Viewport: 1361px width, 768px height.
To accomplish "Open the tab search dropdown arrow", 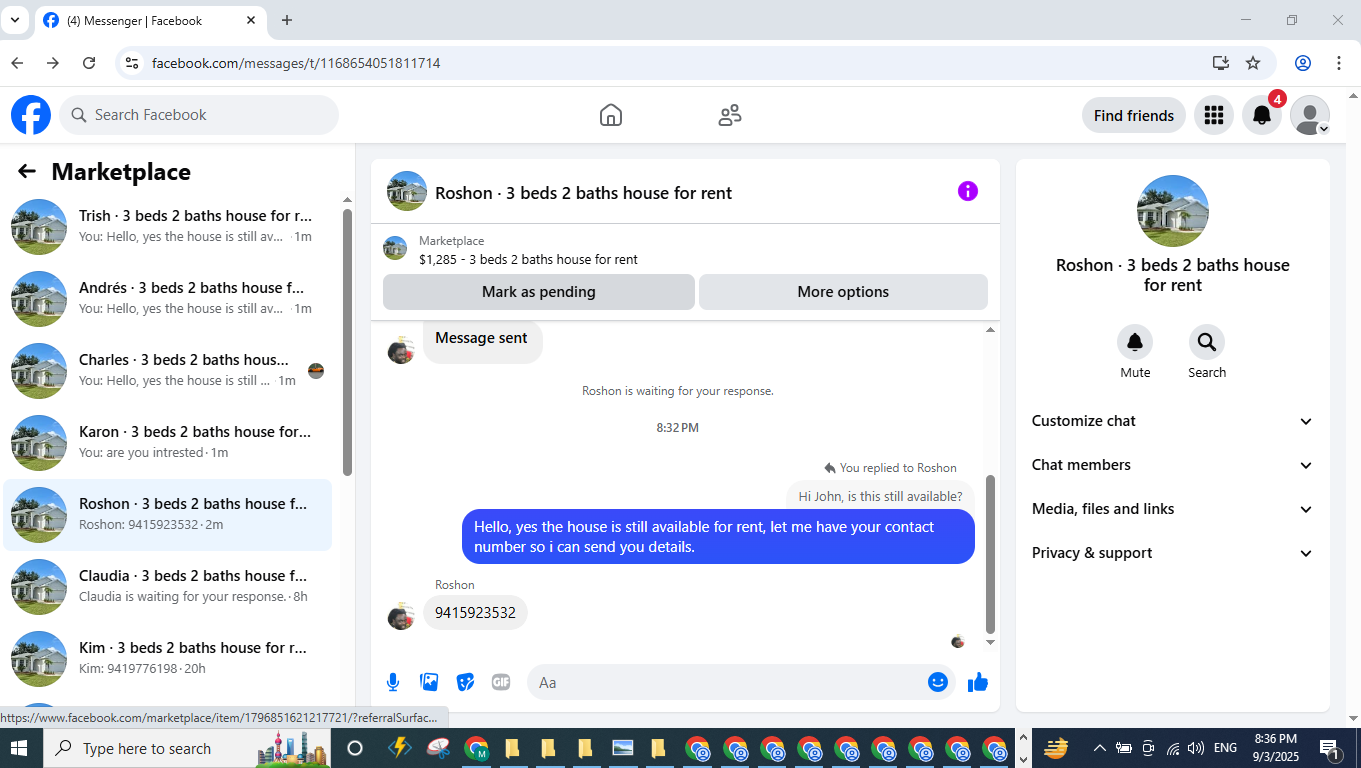I will 14,20.
